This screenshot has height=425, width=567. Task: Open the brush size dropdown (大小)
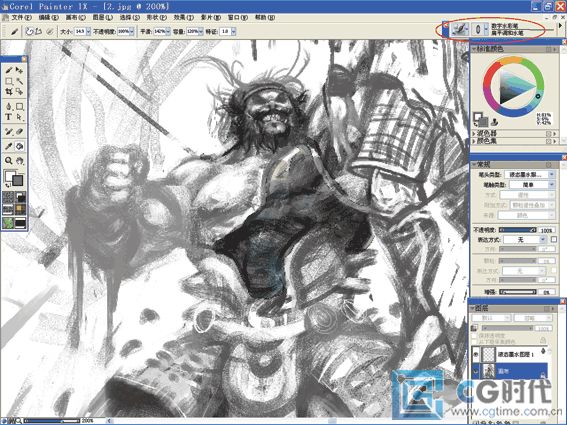tap(88, 32)
